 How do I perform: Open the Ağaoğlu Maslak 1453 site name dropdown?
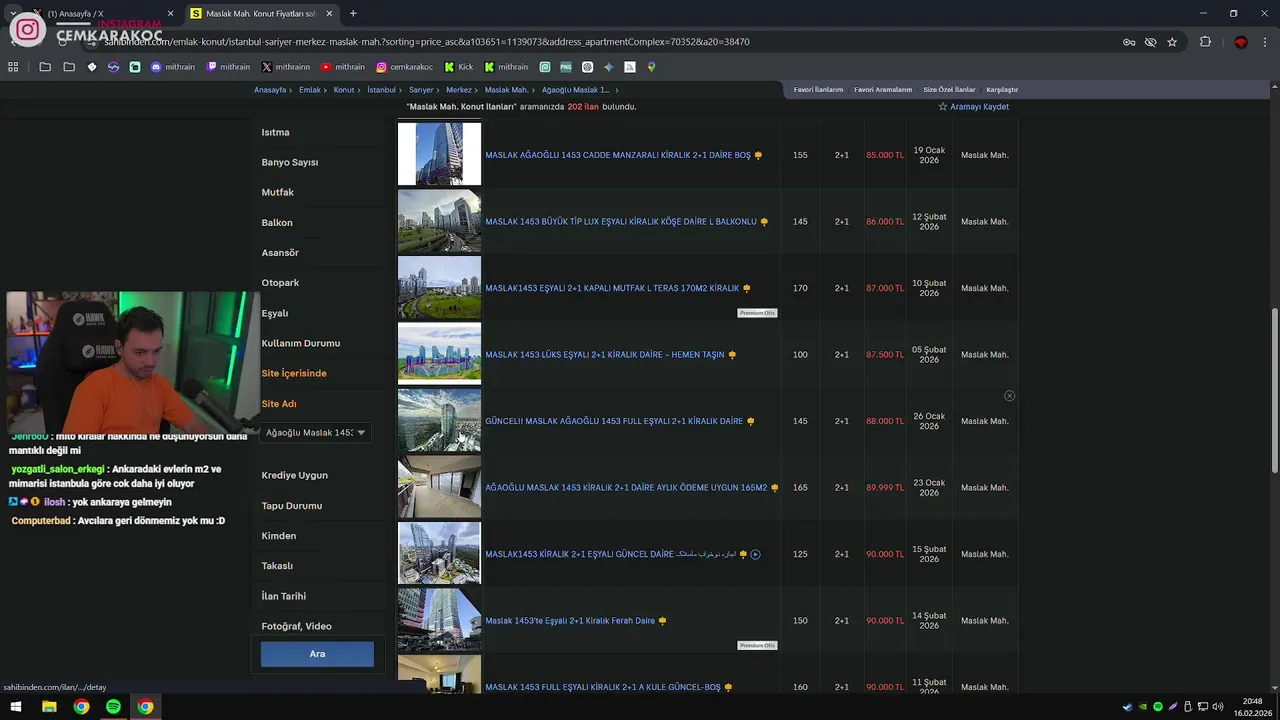pos(315,433)
